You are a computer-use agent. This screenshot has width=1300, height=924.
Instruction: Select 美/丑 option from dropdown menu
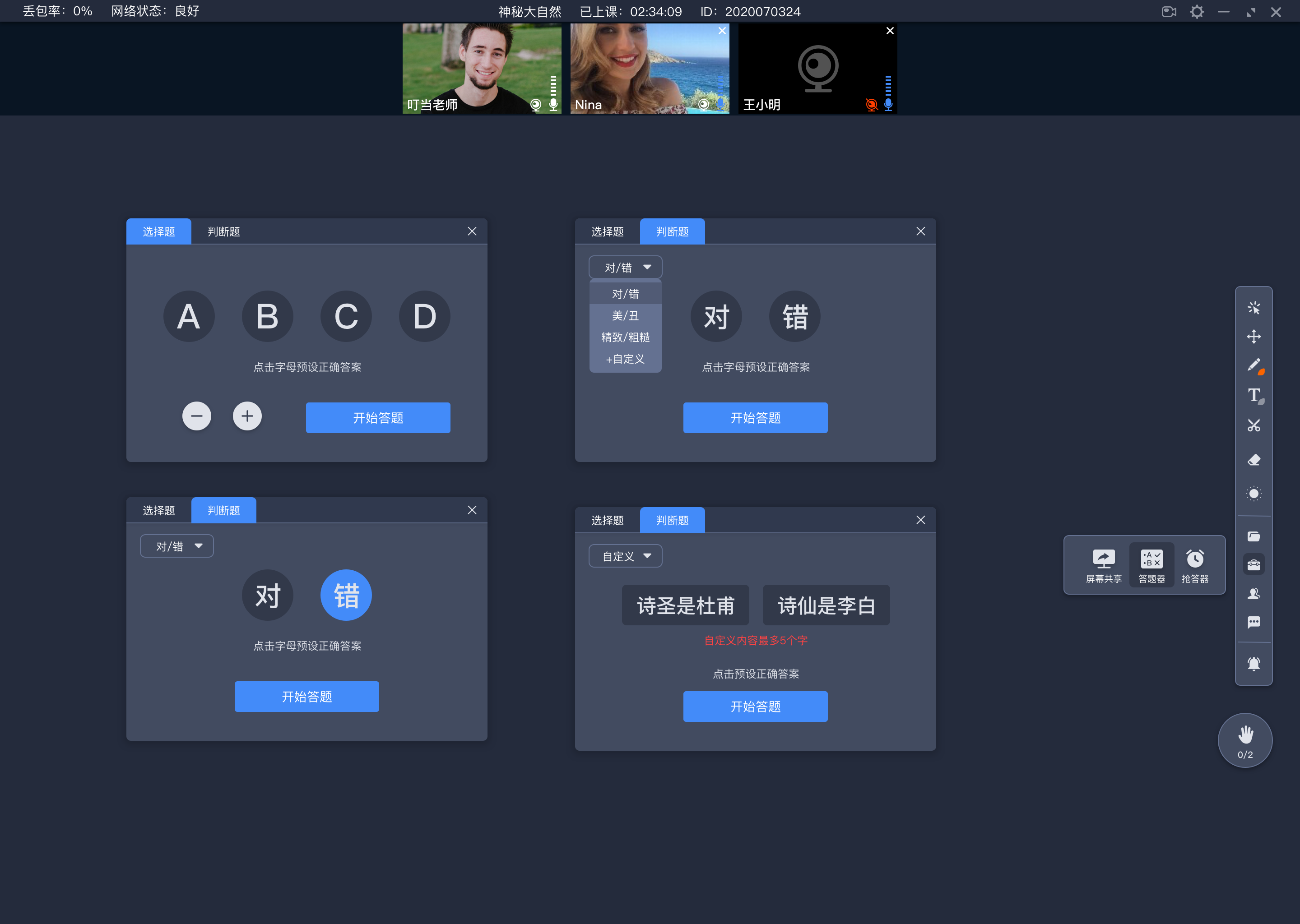pyautogui.click(x=624, y=315)
